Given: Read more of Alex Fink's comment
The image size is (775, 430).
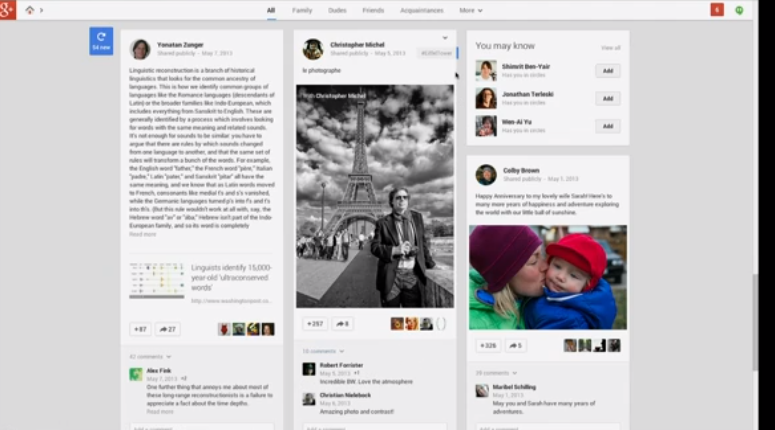Looking at the screenshot, I should click(x=160, y=412).
